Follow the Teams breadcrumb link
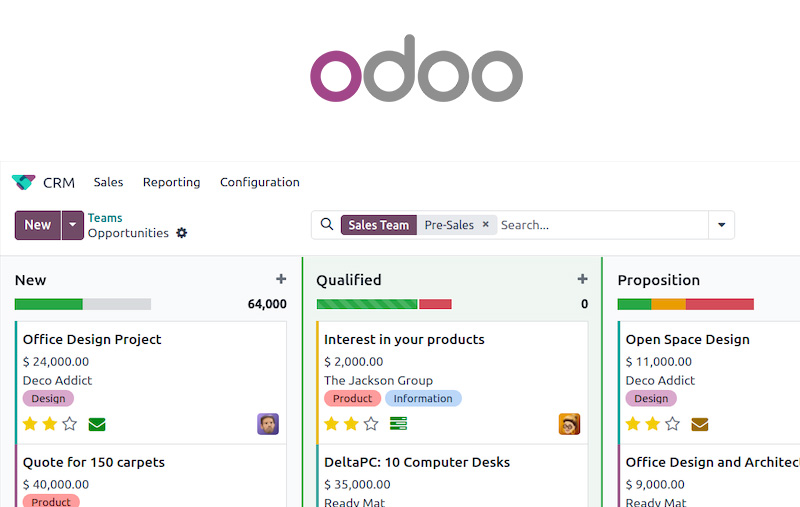 click(105, 218)
